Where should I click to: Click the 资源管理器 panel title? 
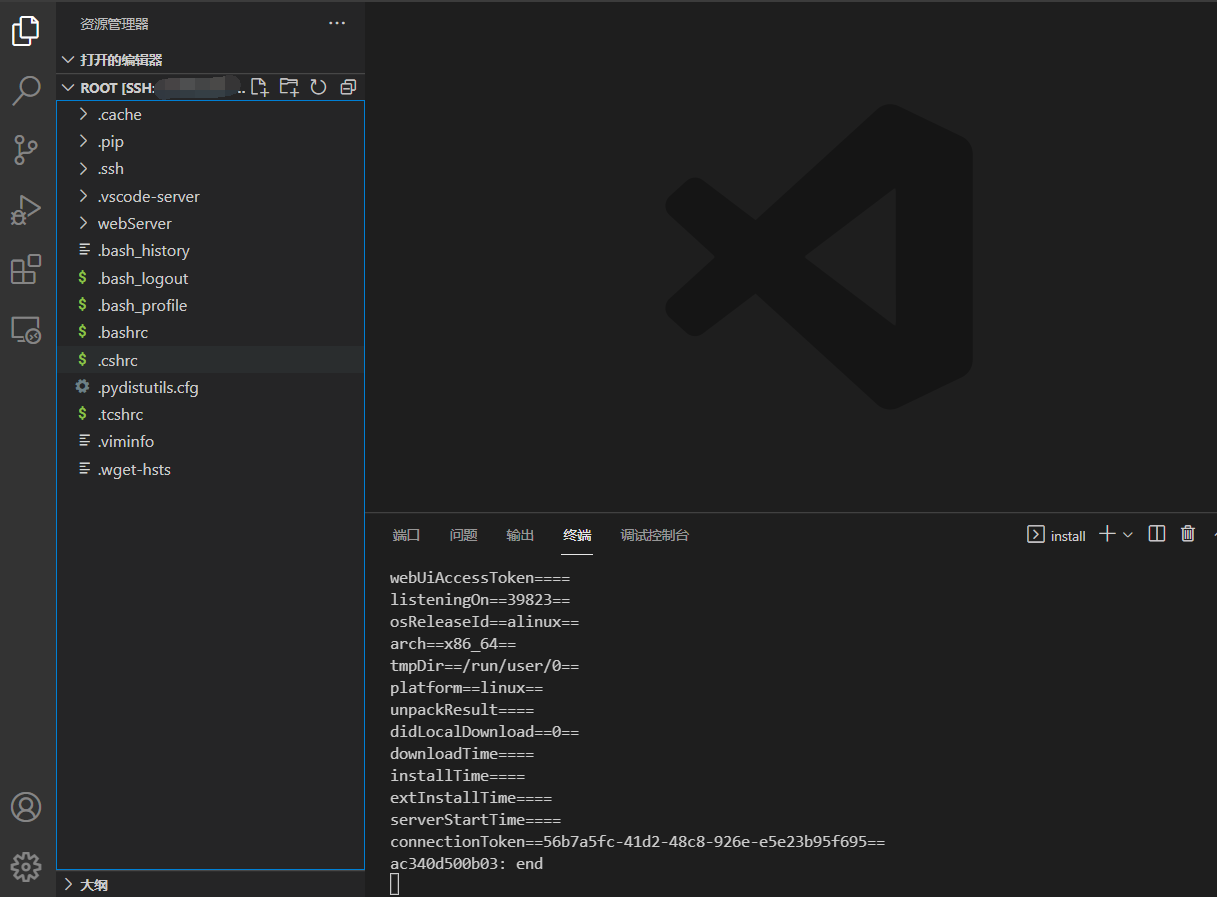(x=114, y=24)
